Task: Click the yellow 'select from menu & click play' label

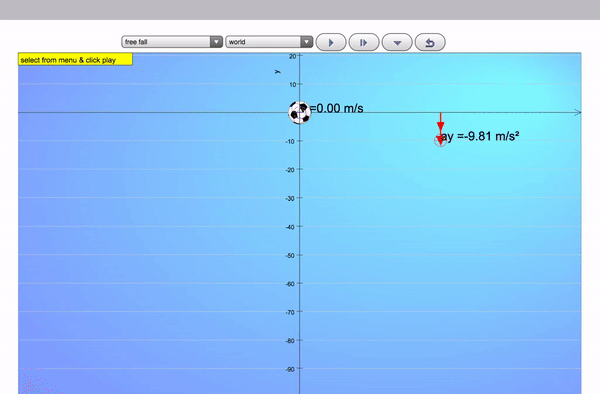Action: (75, 59)
